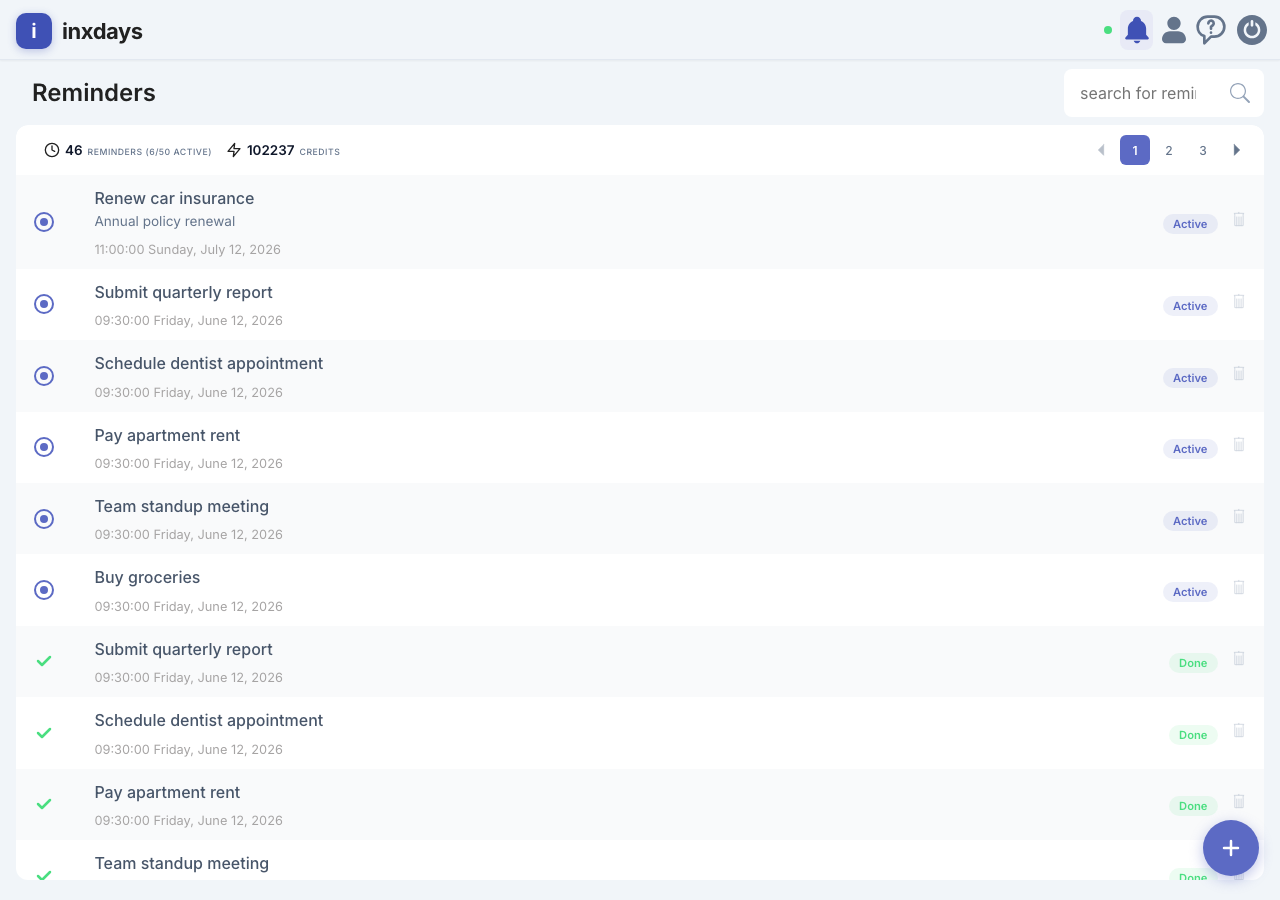Toggle active Schedule dentist appointment status circle
This screenshot has height=900, width=1280.
point(44,376)
